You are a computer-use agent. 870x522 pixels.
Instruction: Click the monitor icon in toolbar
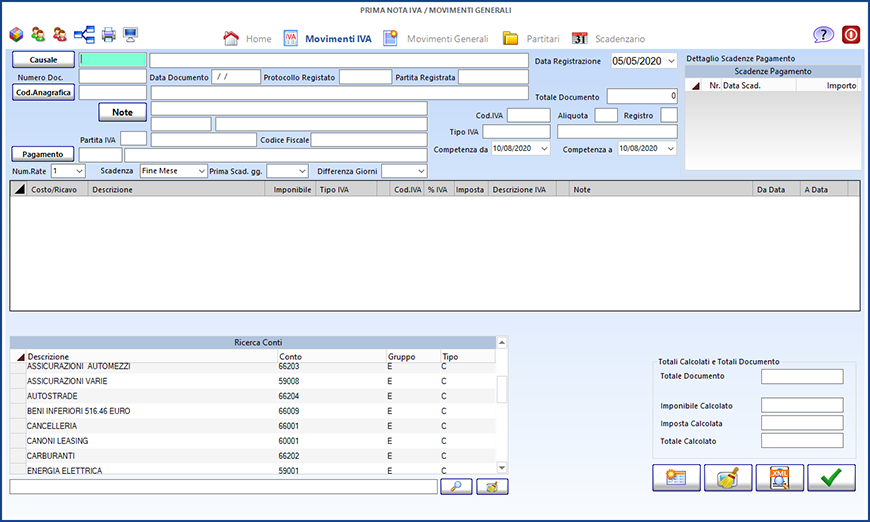[130, 35]
